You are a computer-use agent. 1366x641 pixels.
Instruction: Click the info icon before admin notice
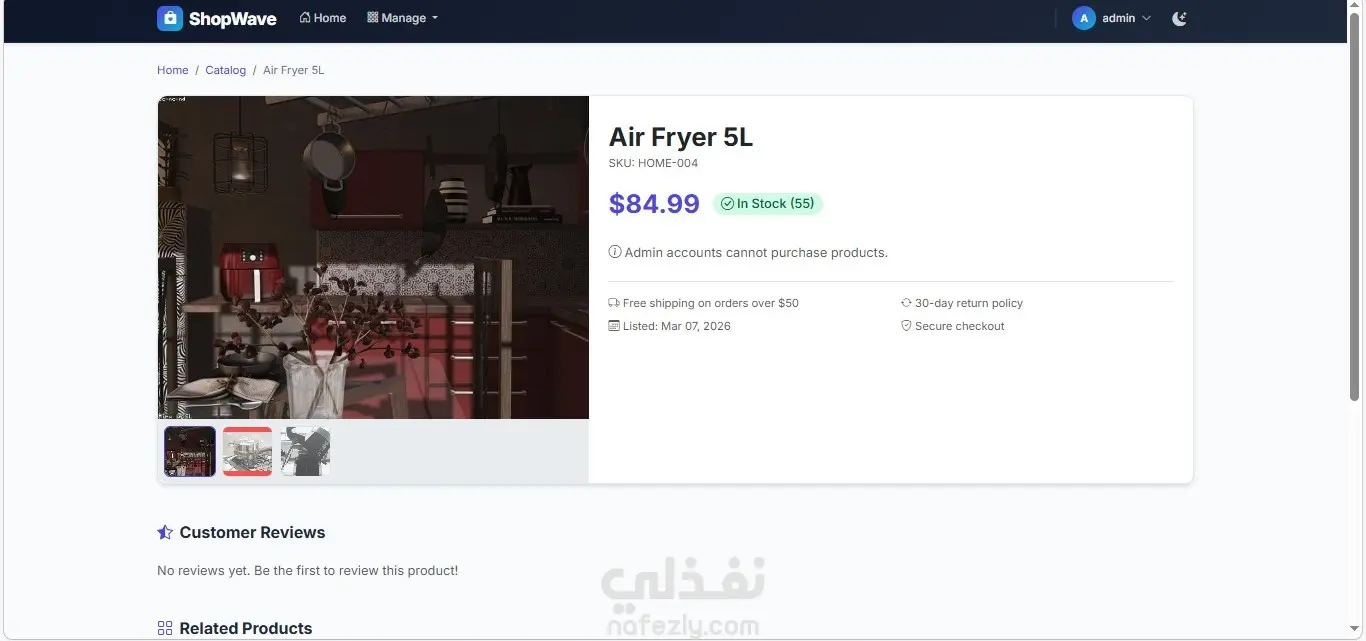tap(615, 252)
